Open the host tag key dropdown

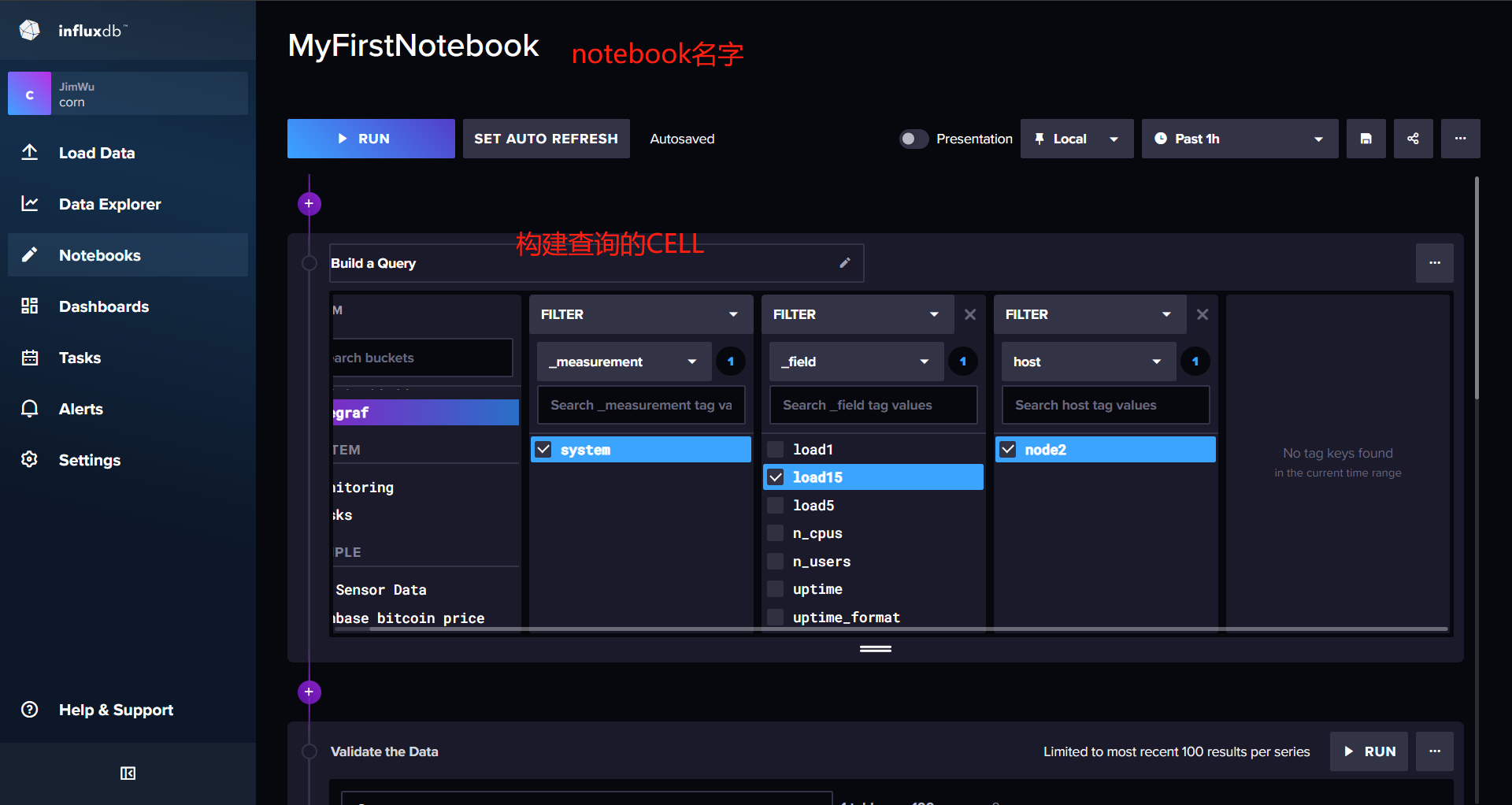click(x=1089, y=362)
